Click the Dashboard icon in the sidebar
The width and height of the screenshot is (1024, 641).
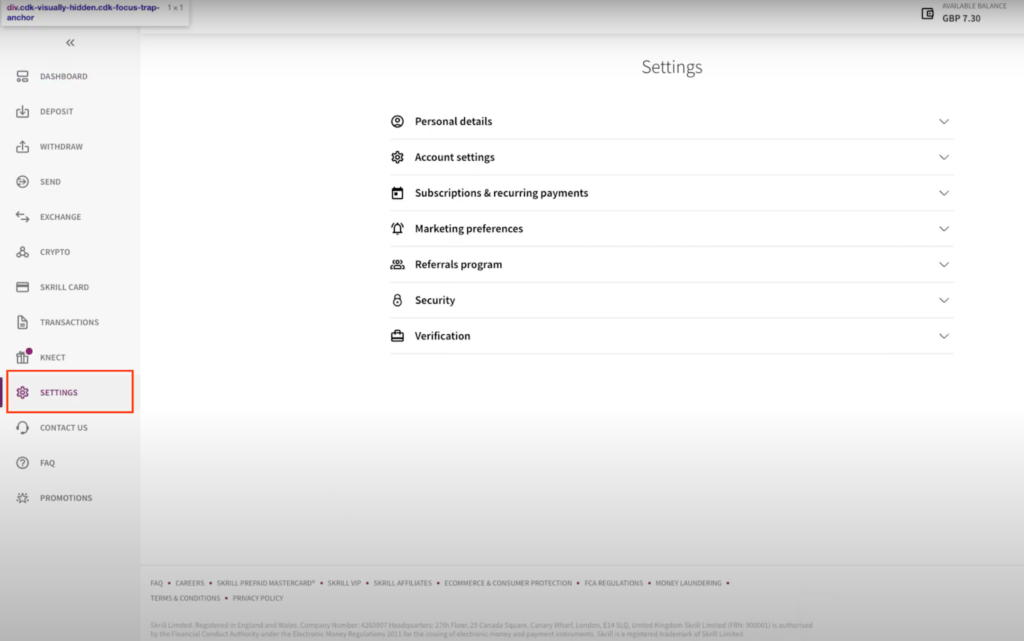pos(22,76)
